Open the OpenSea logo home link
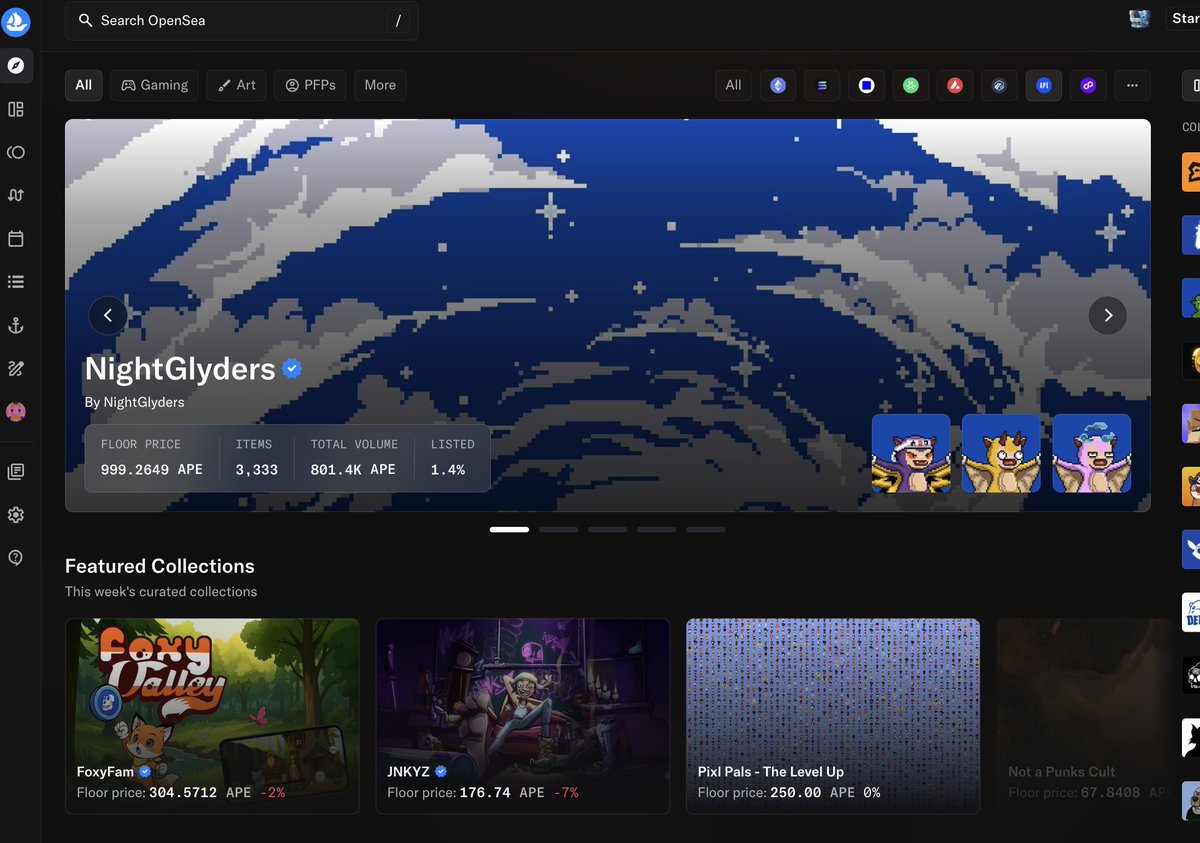This screenshot has height=843, width=1200. 16,20
